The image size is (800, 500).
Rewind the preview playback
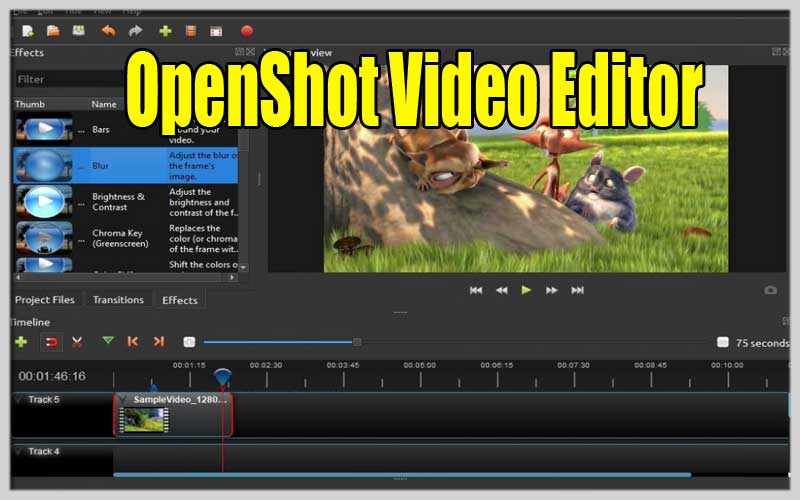[502, 290]
